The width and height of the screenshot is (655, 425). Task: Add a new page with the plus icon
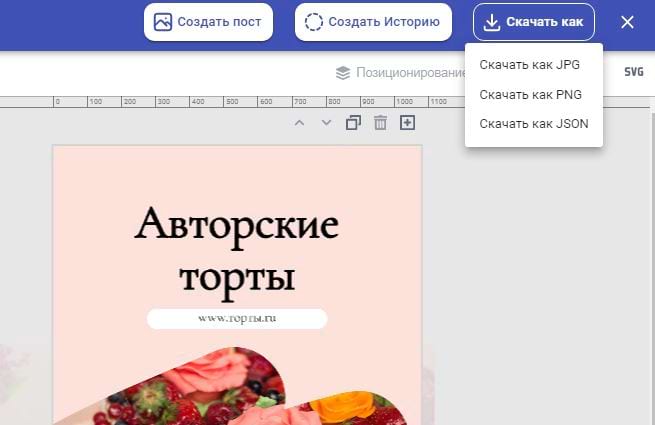coord(407,123)
